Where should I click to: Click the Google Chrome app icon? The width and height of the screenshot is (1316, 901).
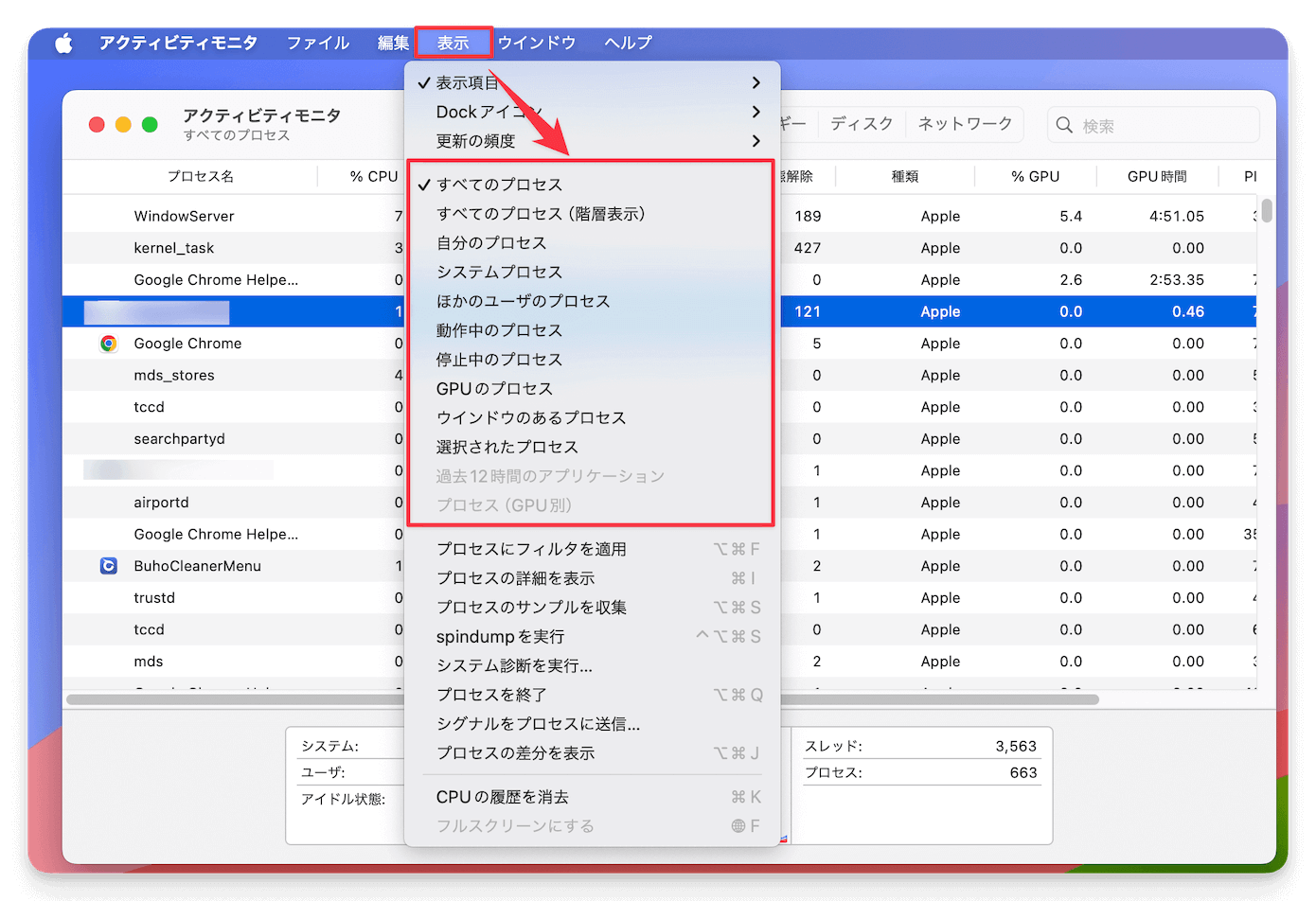pyautogui.click(x=109, y=344)
